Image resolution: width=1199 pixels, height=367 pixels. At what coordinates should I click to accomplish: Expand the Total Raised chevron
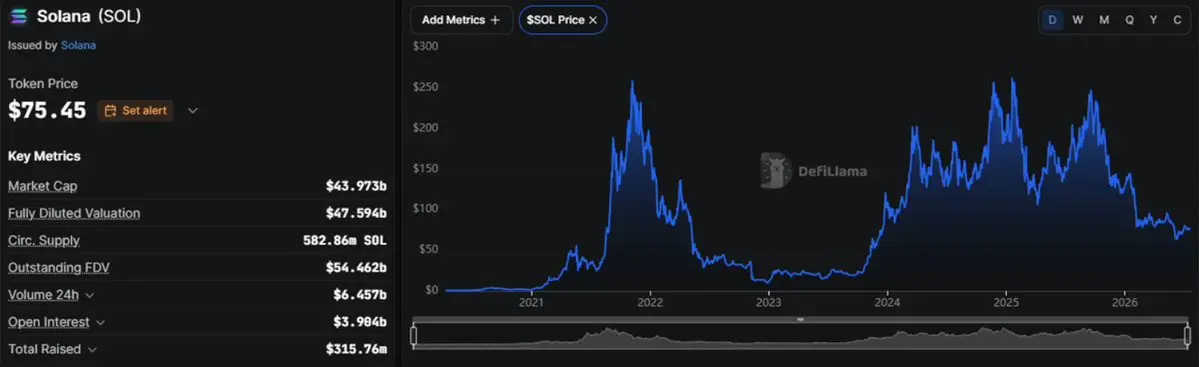93,350
